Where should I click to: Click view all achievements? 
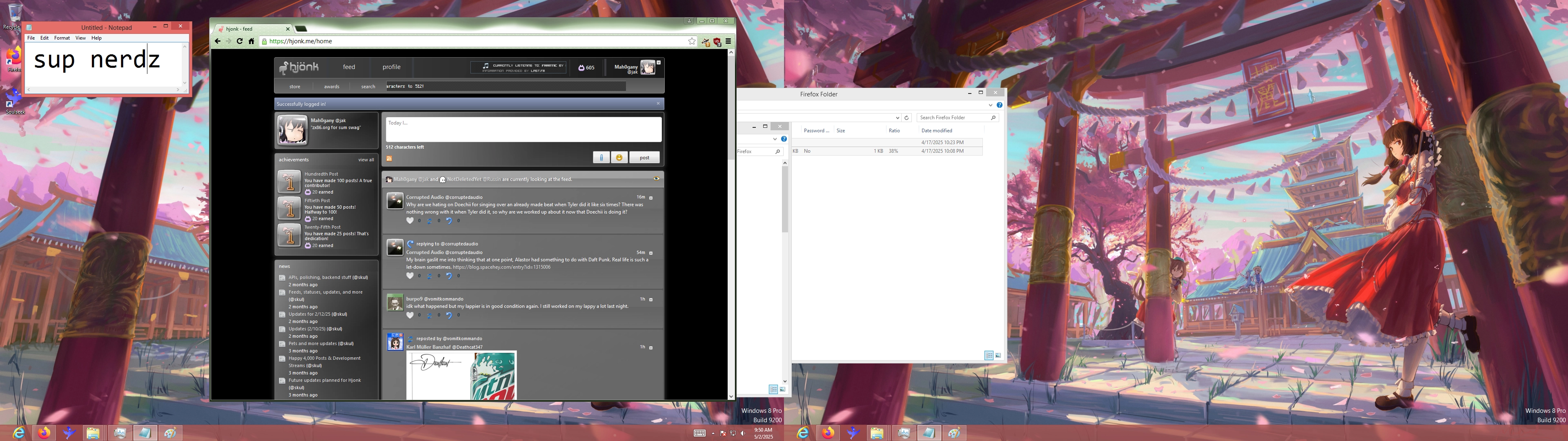click(366, 160)
